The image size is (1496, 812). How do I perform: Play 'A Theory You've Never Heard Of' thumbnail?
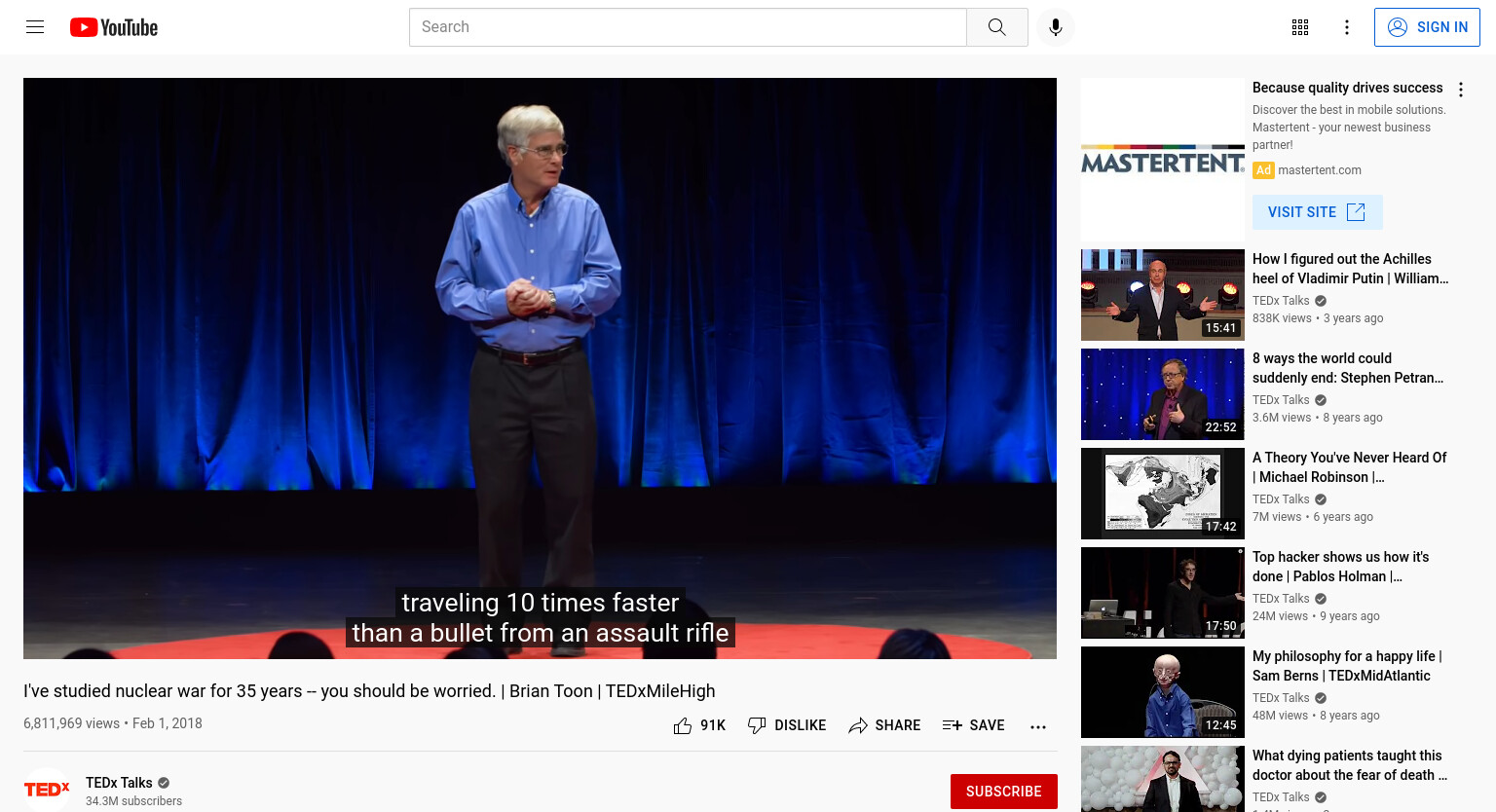click(x=1162, y=494)
